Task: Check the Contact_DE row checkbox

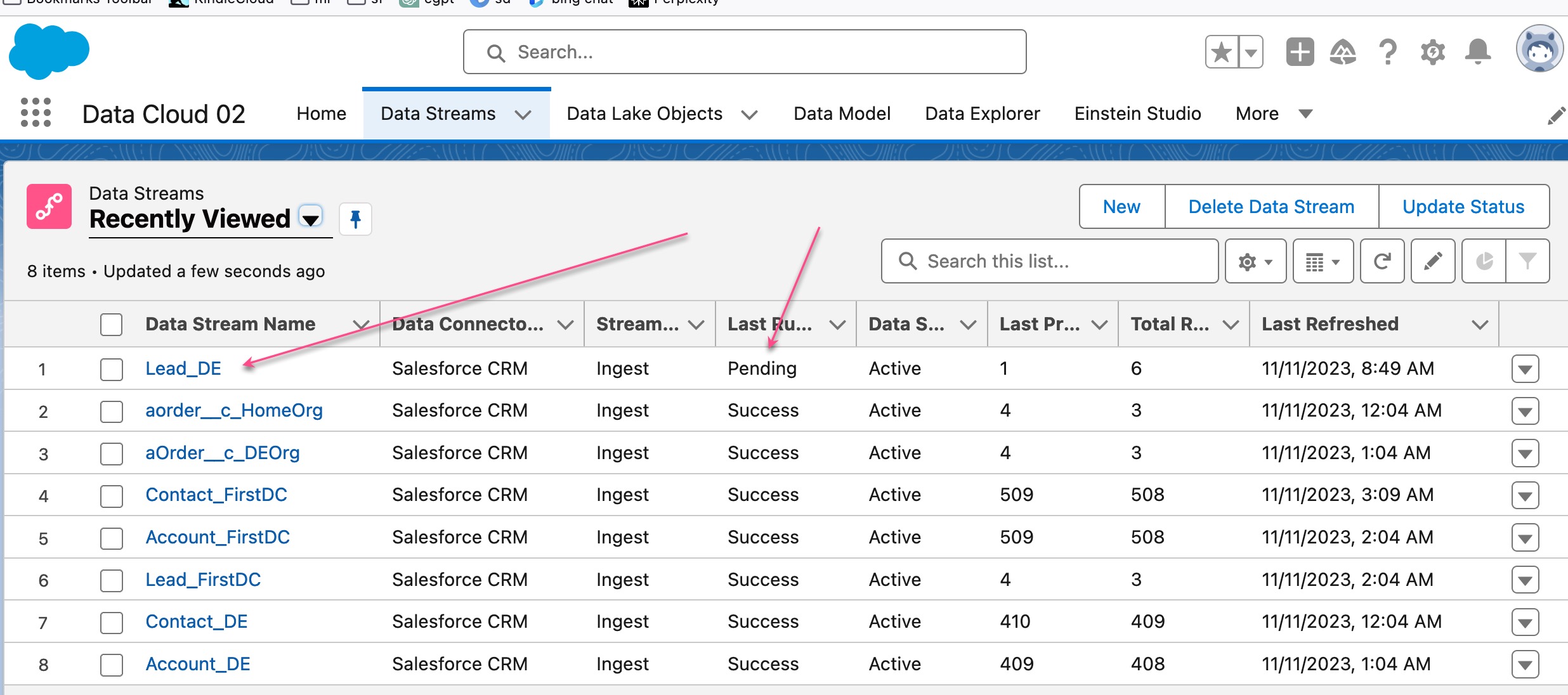Action: point(111,623)
